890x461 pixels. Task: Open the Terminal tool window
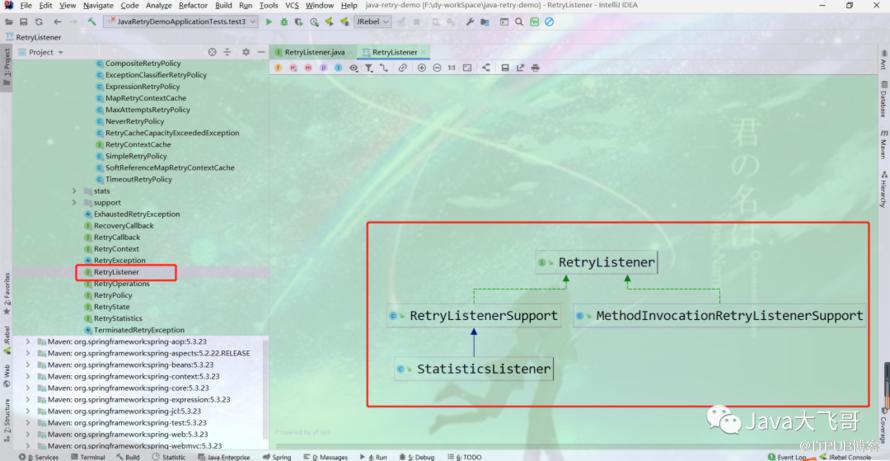click(88, 457)
